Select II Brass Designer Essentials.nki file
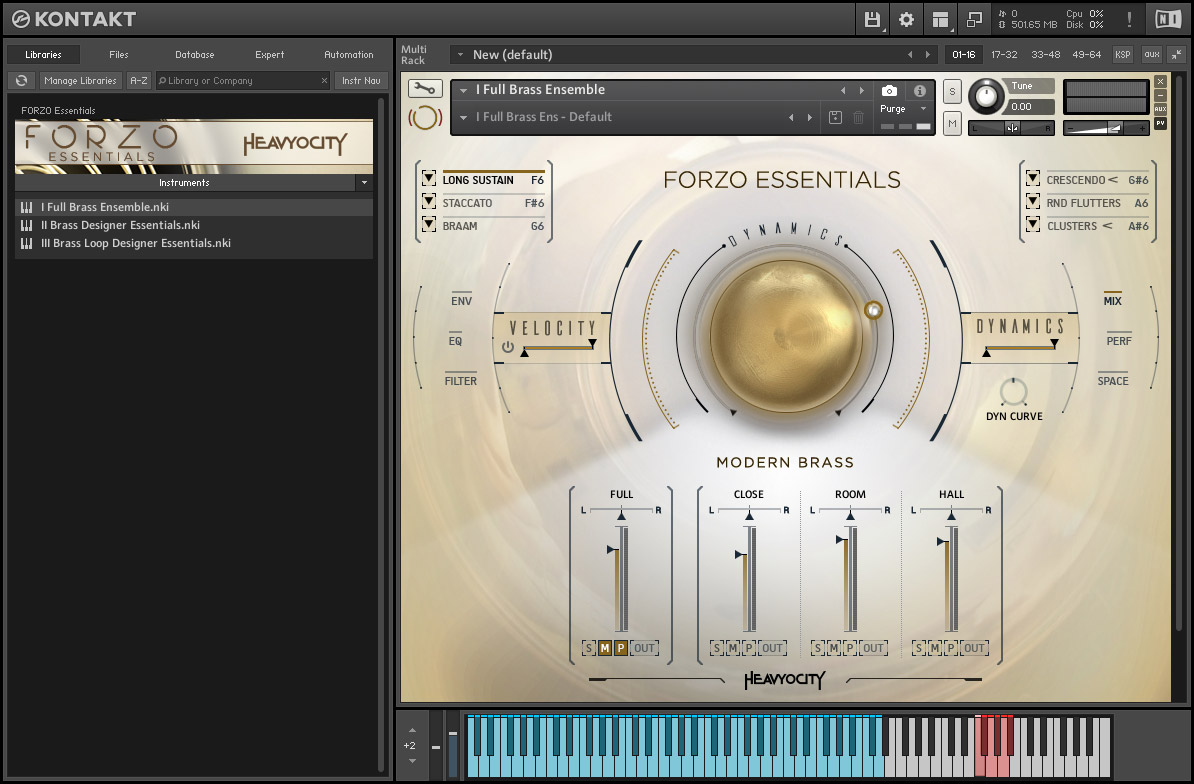 [x=120, y=225]
